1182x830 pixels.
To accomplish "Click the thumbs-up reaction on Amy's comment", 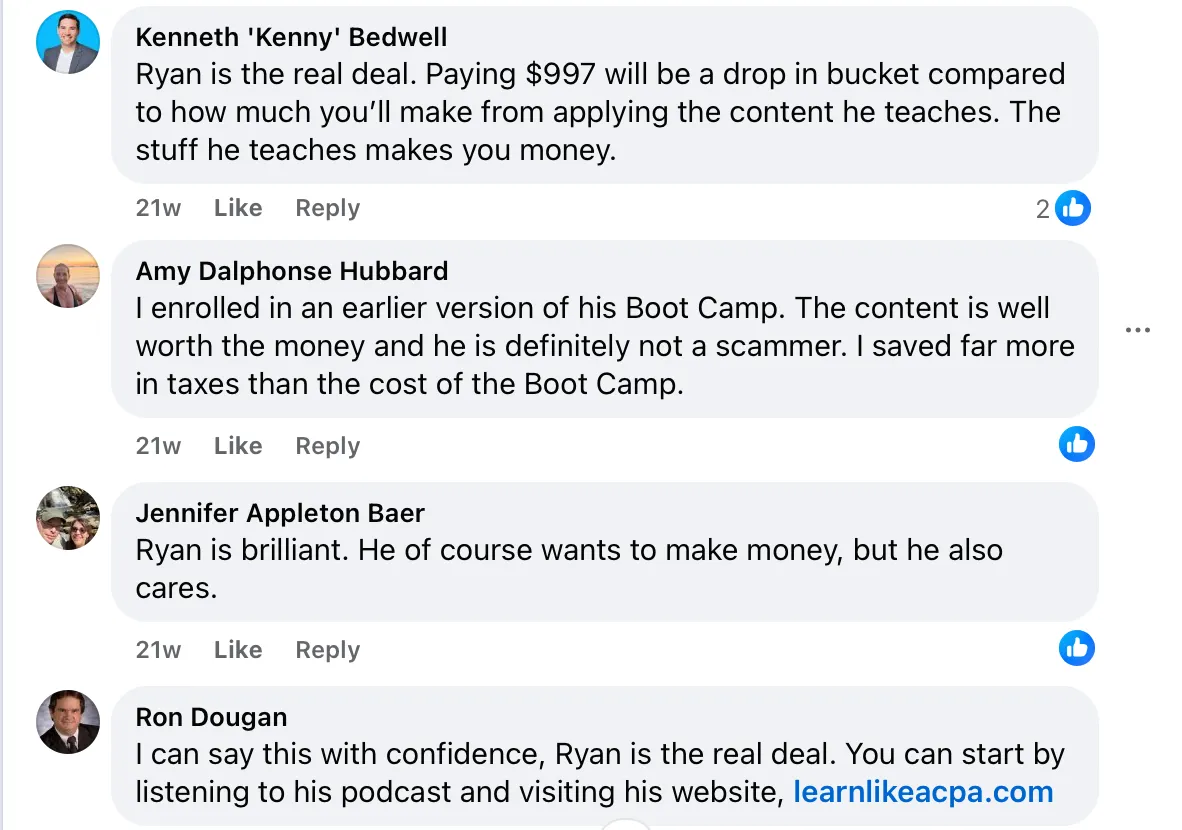I will coord(1077,444).
